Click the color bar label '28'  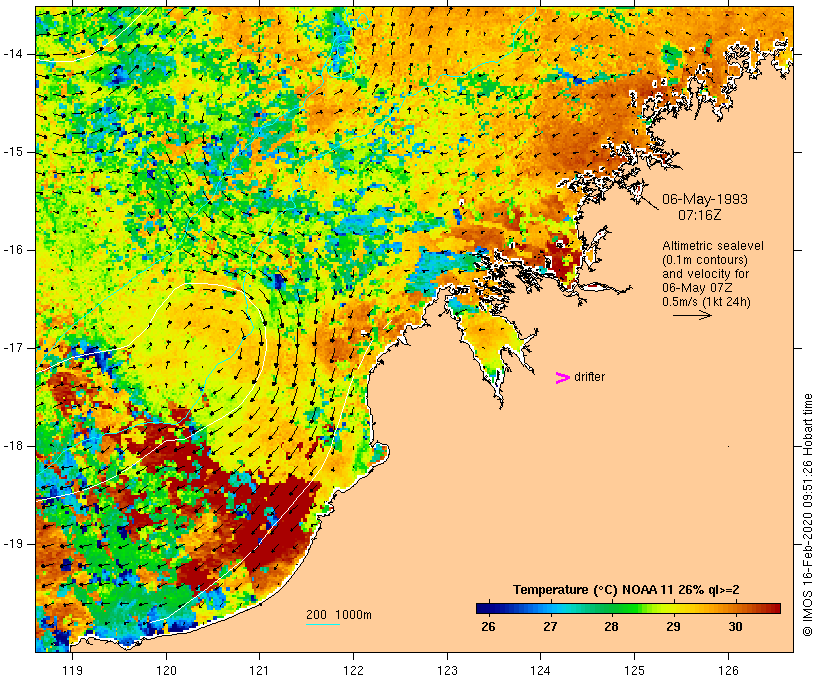[x=611, y=626]
